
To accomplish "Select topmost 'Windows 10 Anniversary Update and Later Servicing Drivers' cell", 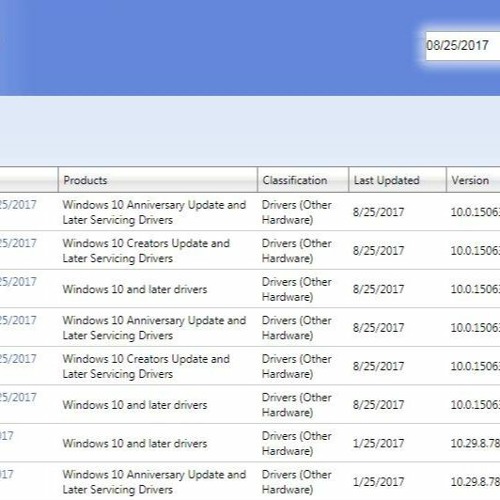I will click(x=154, y=212).
